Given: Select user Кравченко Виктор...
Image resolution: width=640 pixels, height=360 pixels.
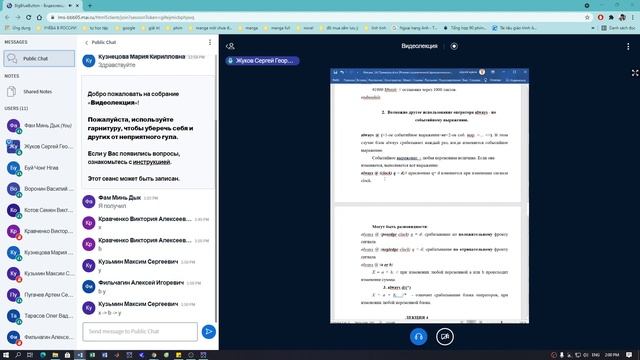Looking at the screenshot, I should tap(40, 231).
